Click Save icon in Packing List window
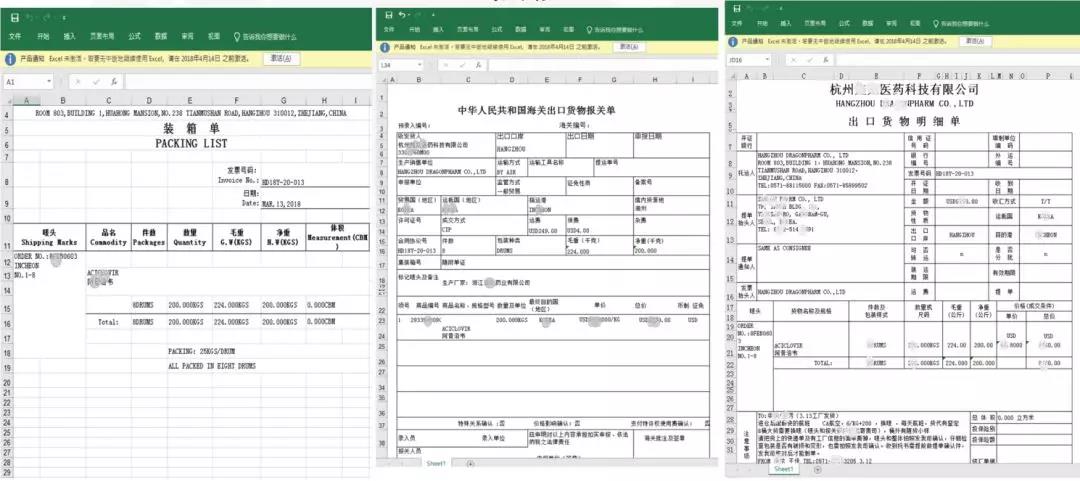The width and height of the screenshot is (1080, 481). [x=14, y=18]
